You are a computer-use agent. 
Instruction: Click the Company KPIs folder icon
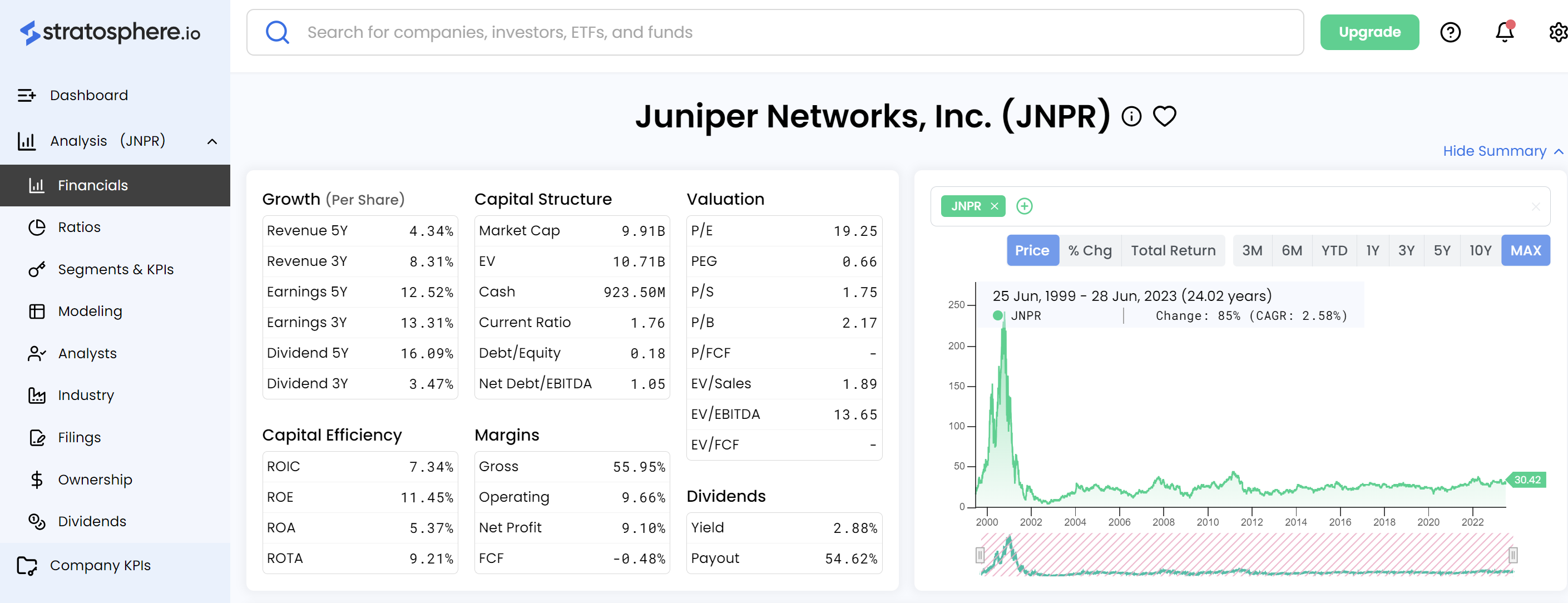26,565
